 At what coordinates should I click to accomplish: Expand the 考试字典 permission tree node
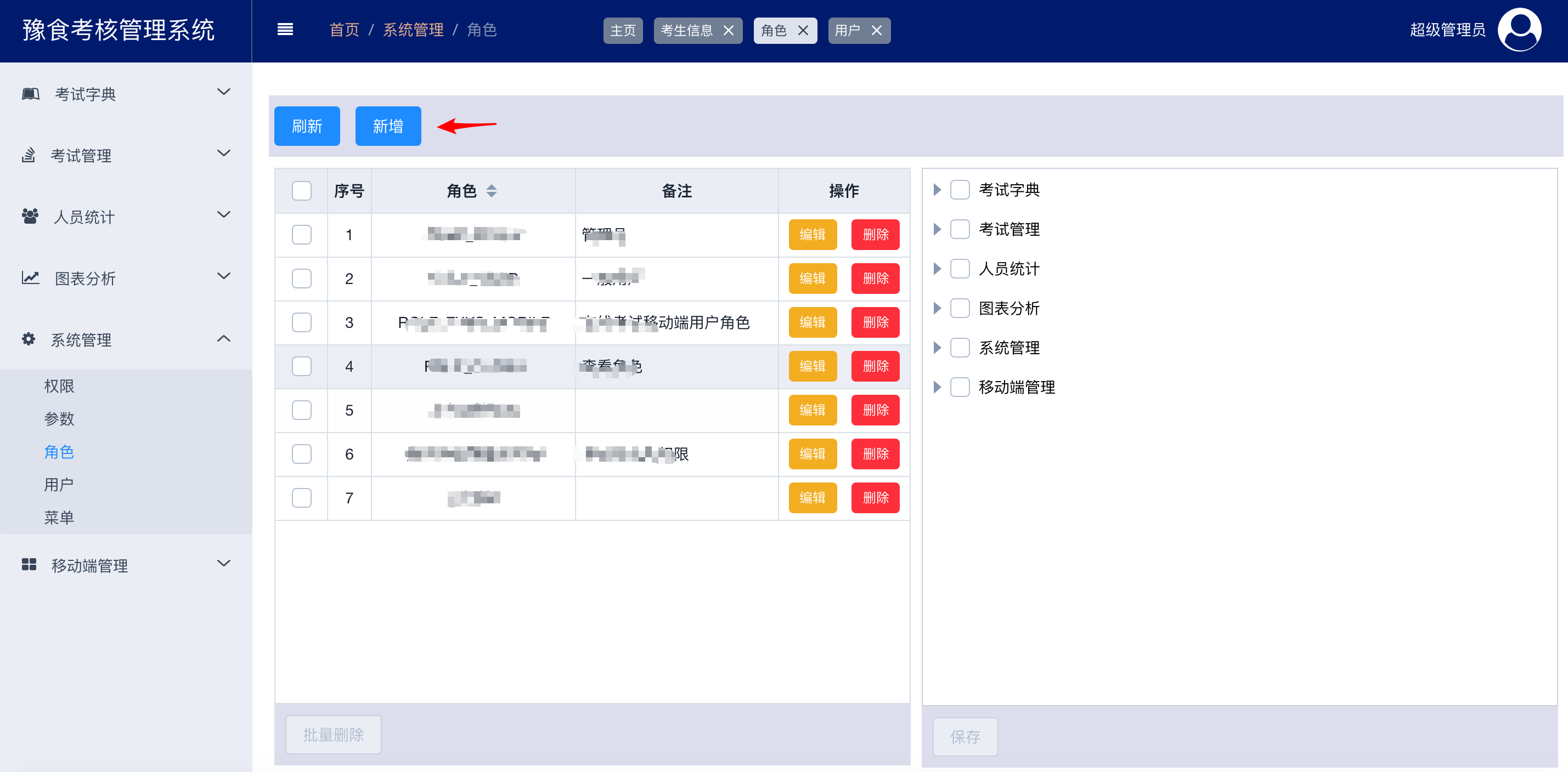937,190
